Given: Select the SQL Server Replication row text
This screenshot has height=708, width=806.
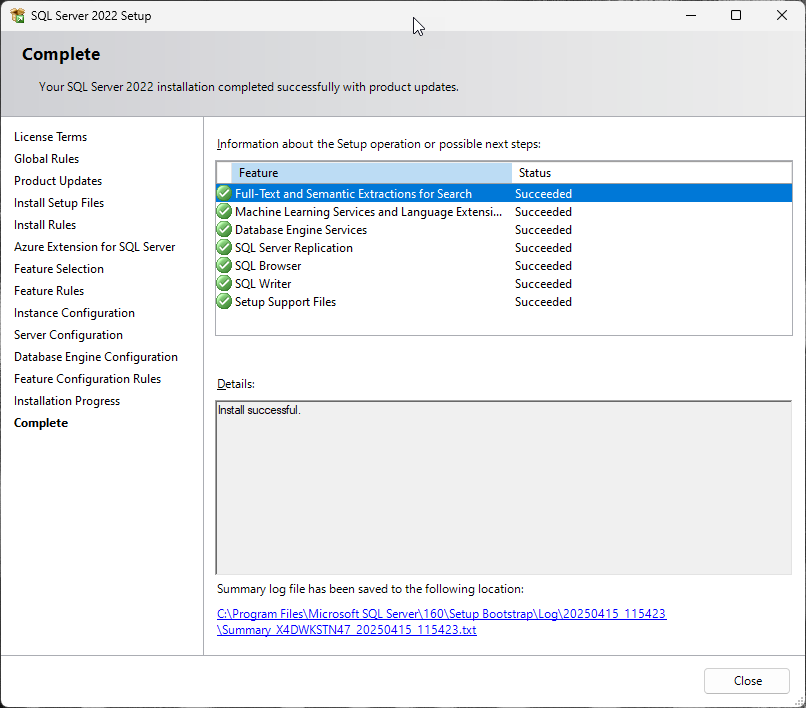Looking at the screenshot, I should (293, 248).
